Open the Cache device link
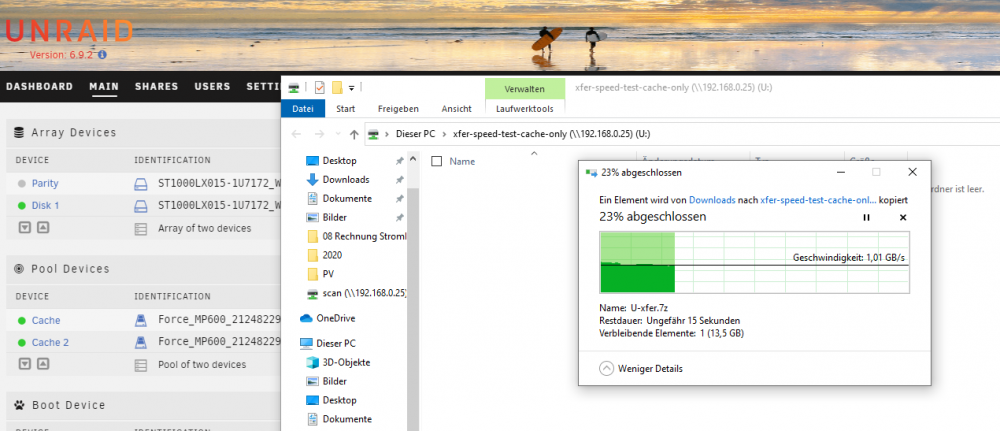The image size is (1000, 431). click(46, 321)
